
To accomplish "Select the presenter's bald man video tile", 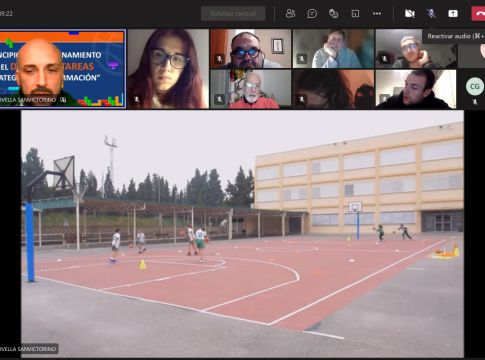I will (63, 69).
